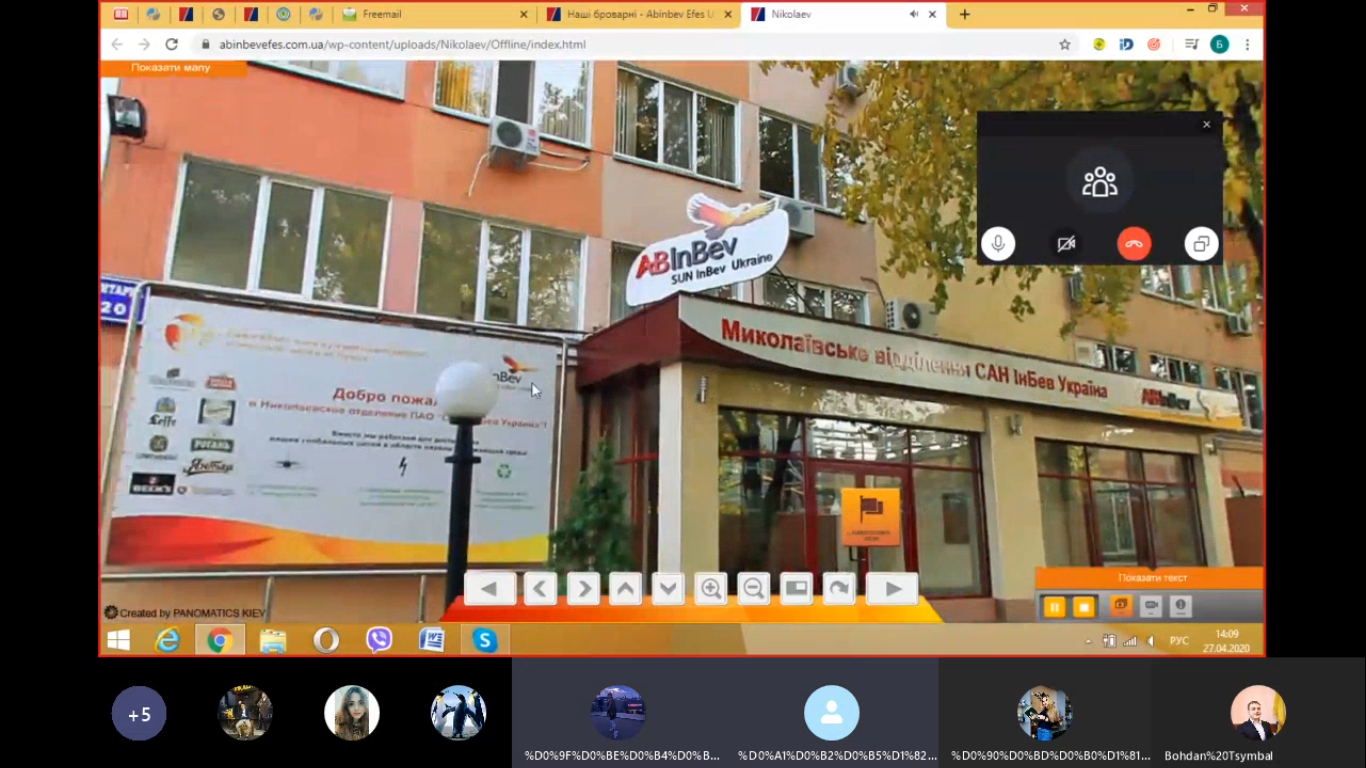This screenshot has width=1366, height=768.
Task: Switch input language РУС
Action: click(x=1179, y=641)
